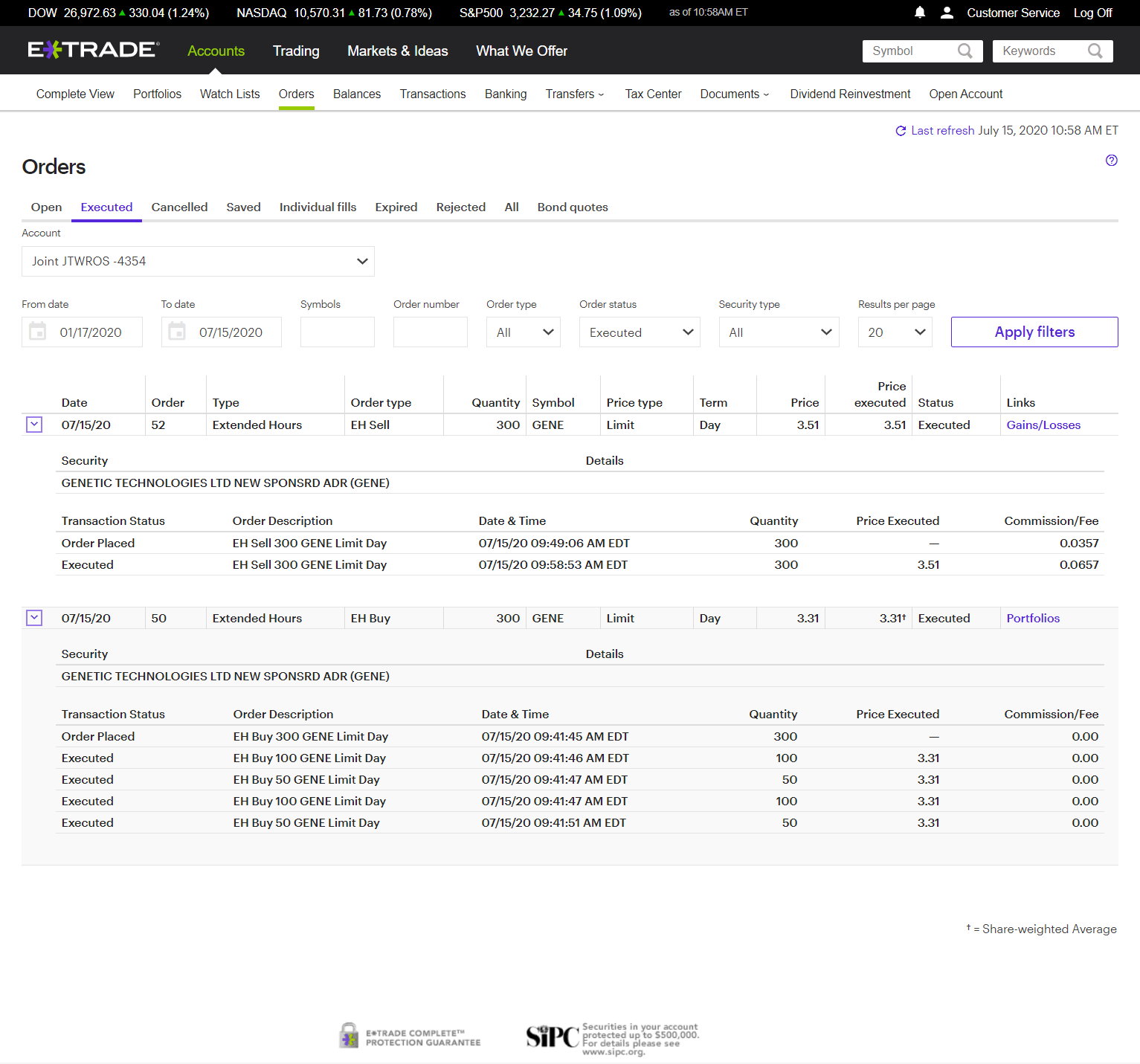Image resolution: width=1140 pixels, height=1064 pixels.
Task: Collapse order 50 details row
Action: (34, 618)
